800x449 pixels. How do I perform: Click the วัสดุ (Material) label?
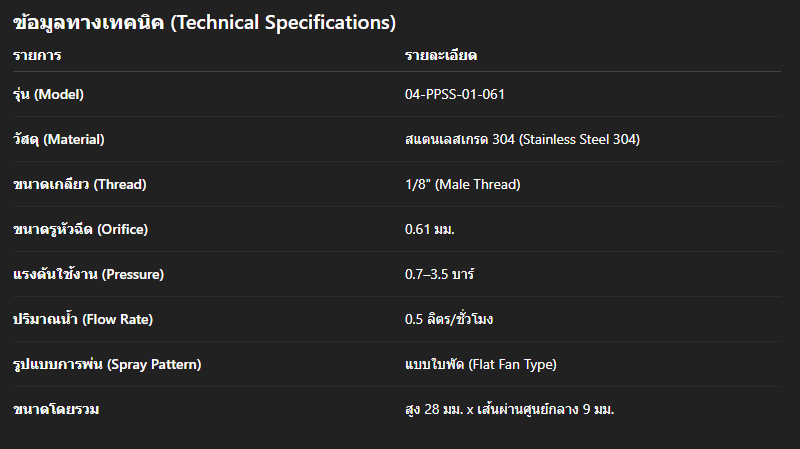(58, 139)
